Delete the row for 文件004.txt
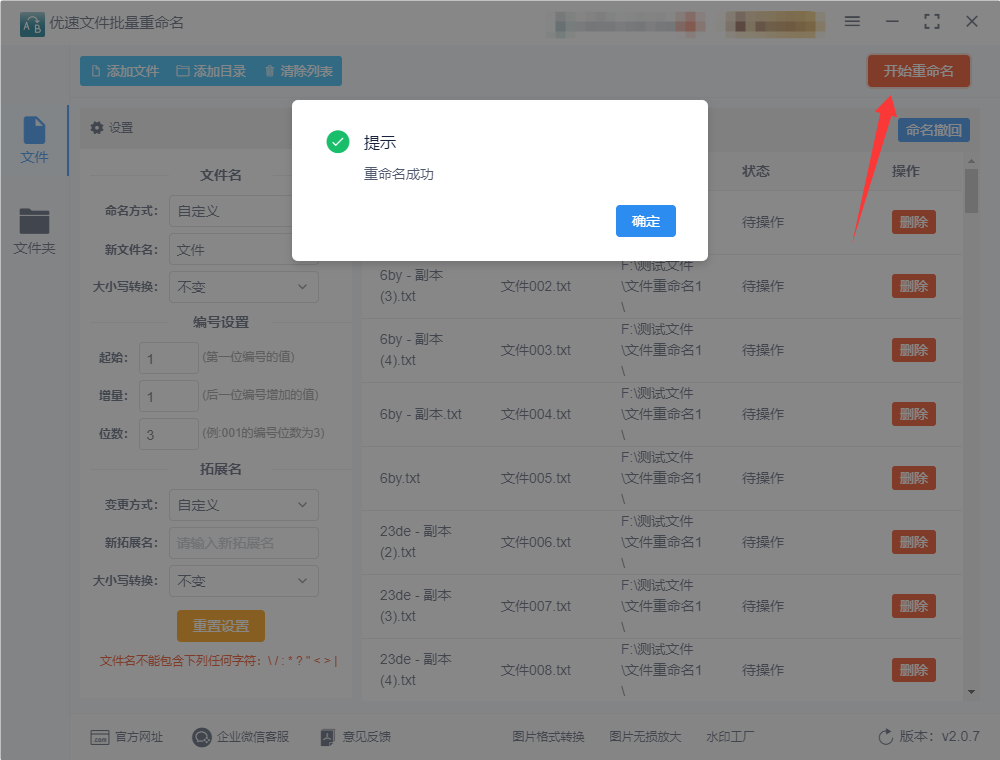This screenshot has width=1000, height=760. [913, 414]
